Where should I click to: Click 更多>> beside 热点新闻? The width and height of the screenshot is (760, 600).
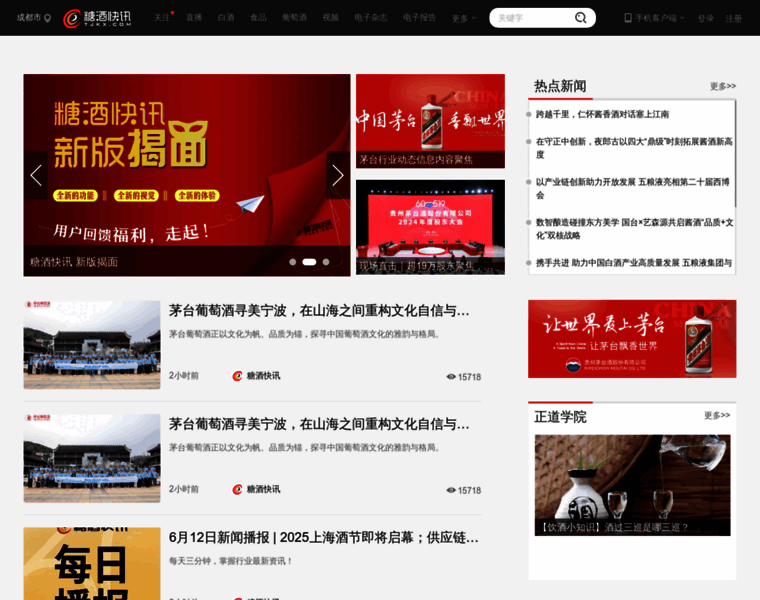coord(723,86)
